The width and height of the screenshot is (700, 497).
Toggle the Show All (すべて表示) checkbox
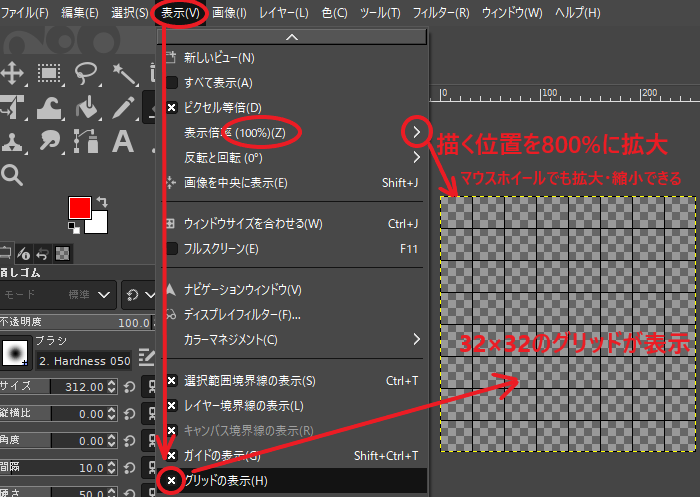tap(172, 83)
